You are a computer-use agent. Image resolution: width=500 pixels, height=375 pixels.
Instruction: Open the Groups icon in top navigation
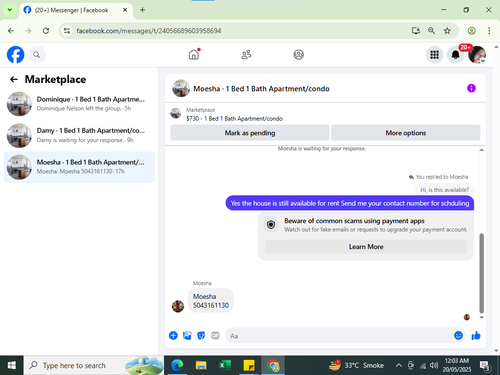coord(299,54)
